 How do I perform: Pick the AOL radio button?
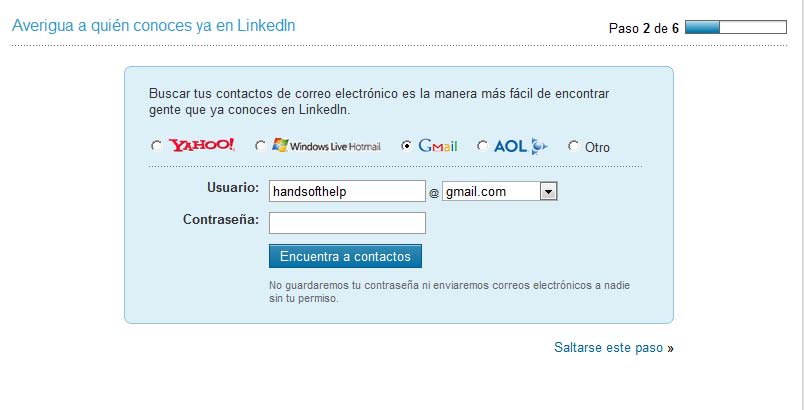483,146
